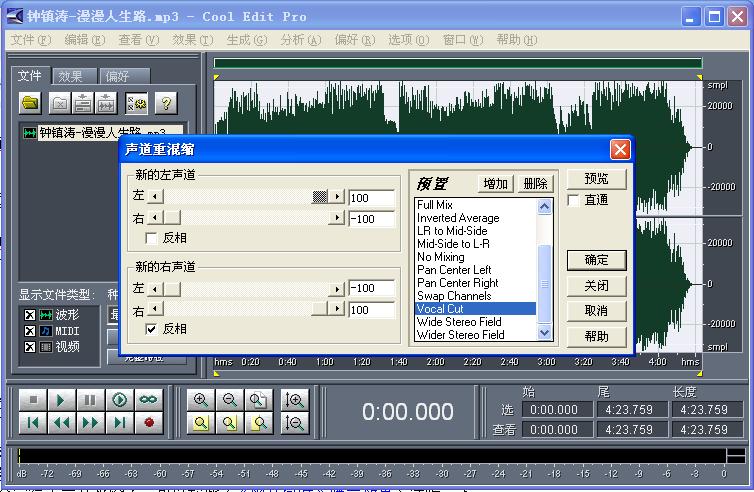Open the File (文件) menu
Viewport: 754px width, 492px height.
click(x=31, y=40)
